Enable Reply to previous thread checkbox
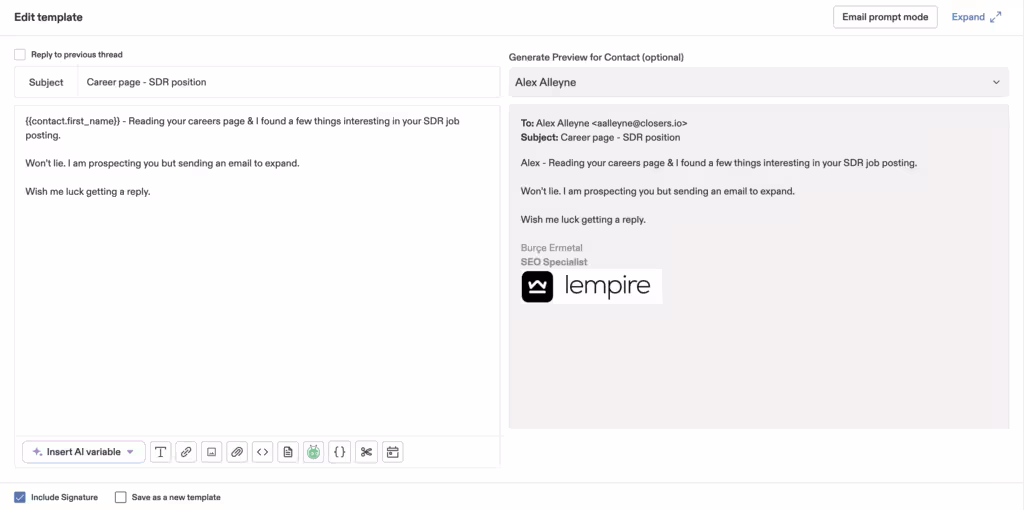 pyautogui.click(x=20, y=55)
